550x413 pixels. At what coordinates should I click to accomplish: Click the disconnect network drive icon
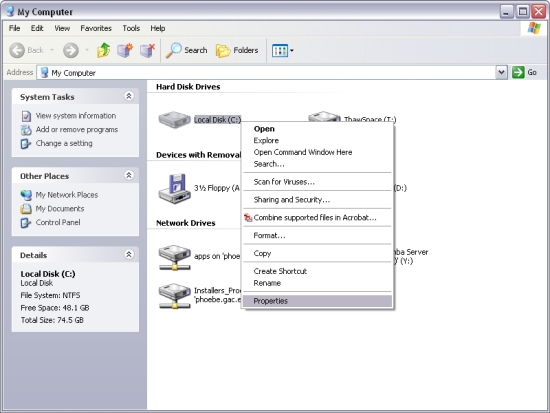pyautogui.click(x=147, y=51)
